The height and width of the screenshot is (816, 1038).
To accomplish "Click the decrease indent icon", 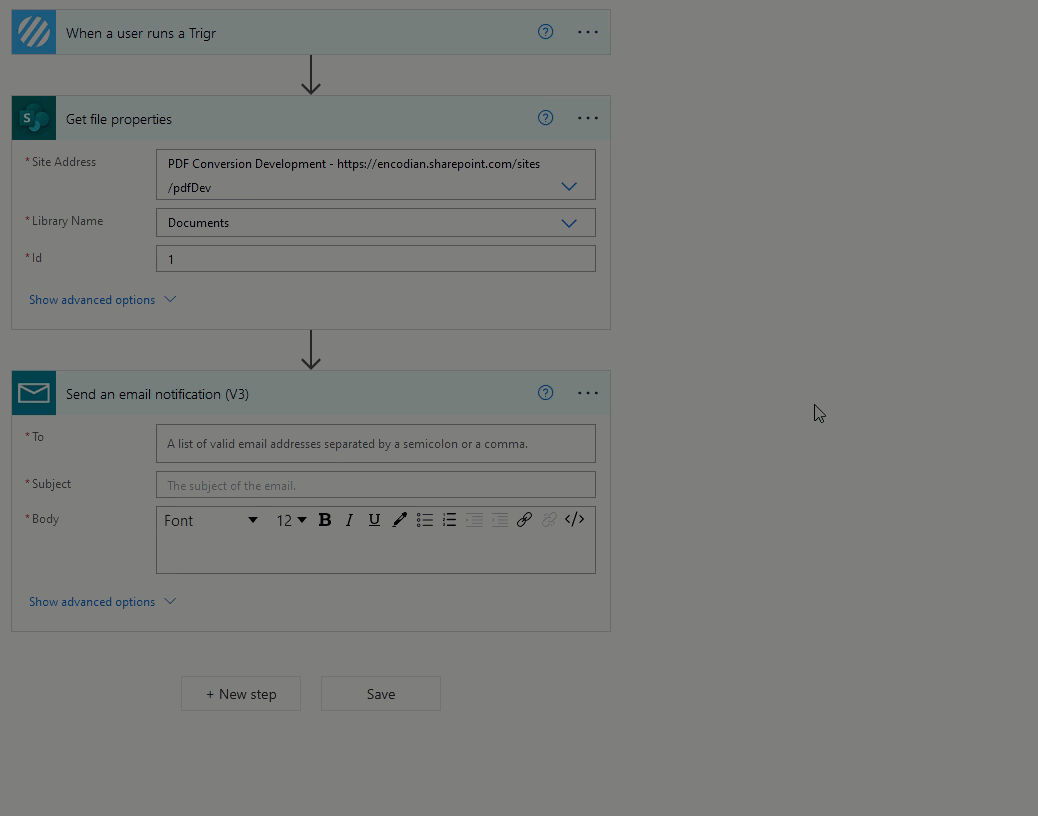I will 475,520.
